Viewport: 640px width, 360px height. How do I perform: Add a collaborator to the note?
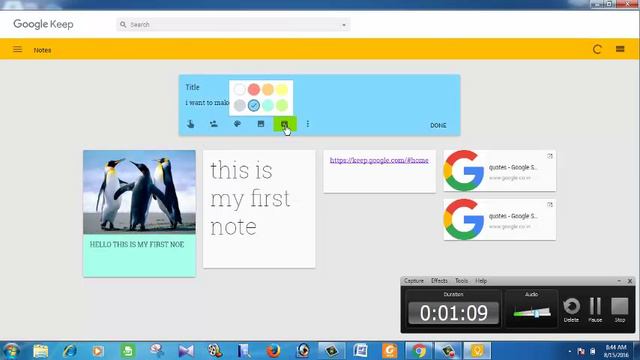tap(213, 124)
